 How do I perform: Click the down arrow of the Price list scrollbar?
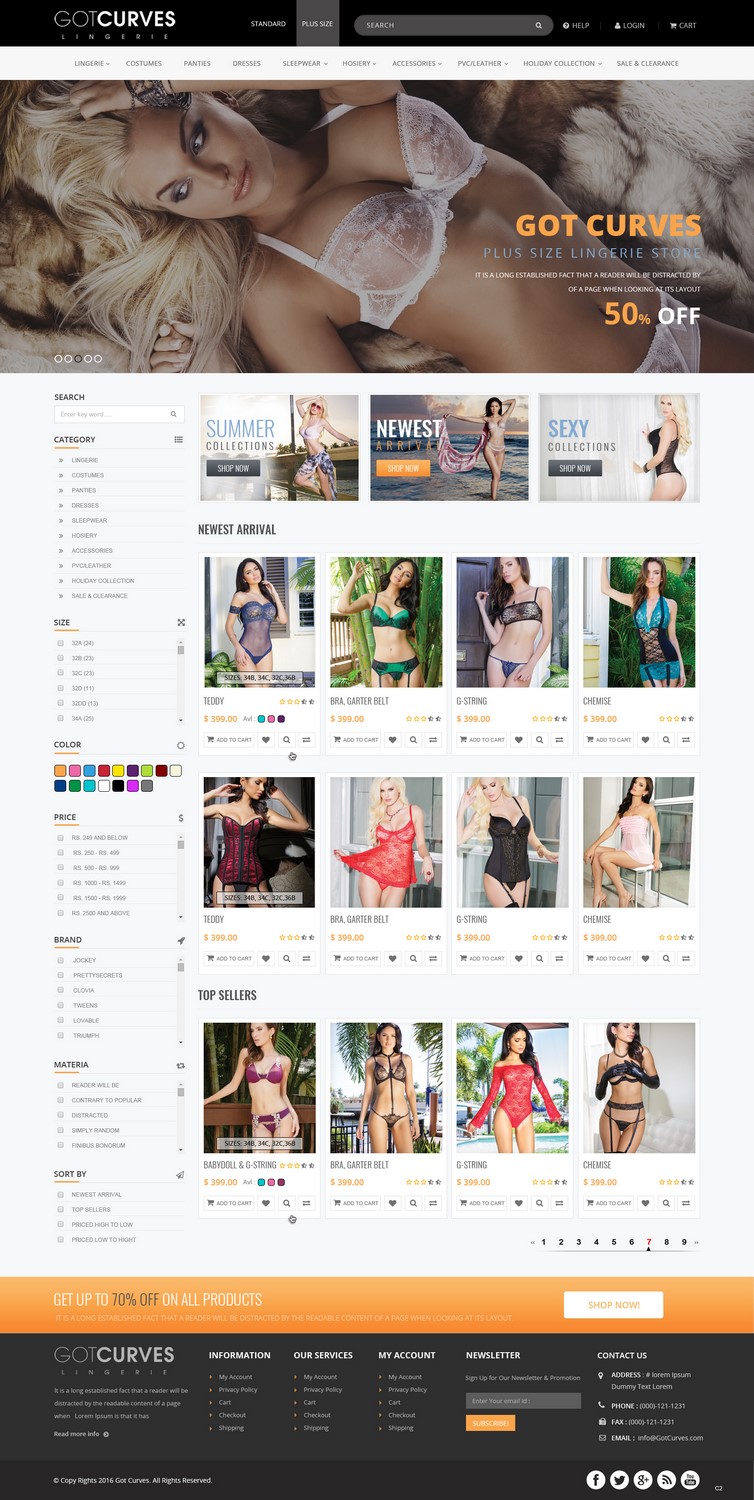[181, 916]
